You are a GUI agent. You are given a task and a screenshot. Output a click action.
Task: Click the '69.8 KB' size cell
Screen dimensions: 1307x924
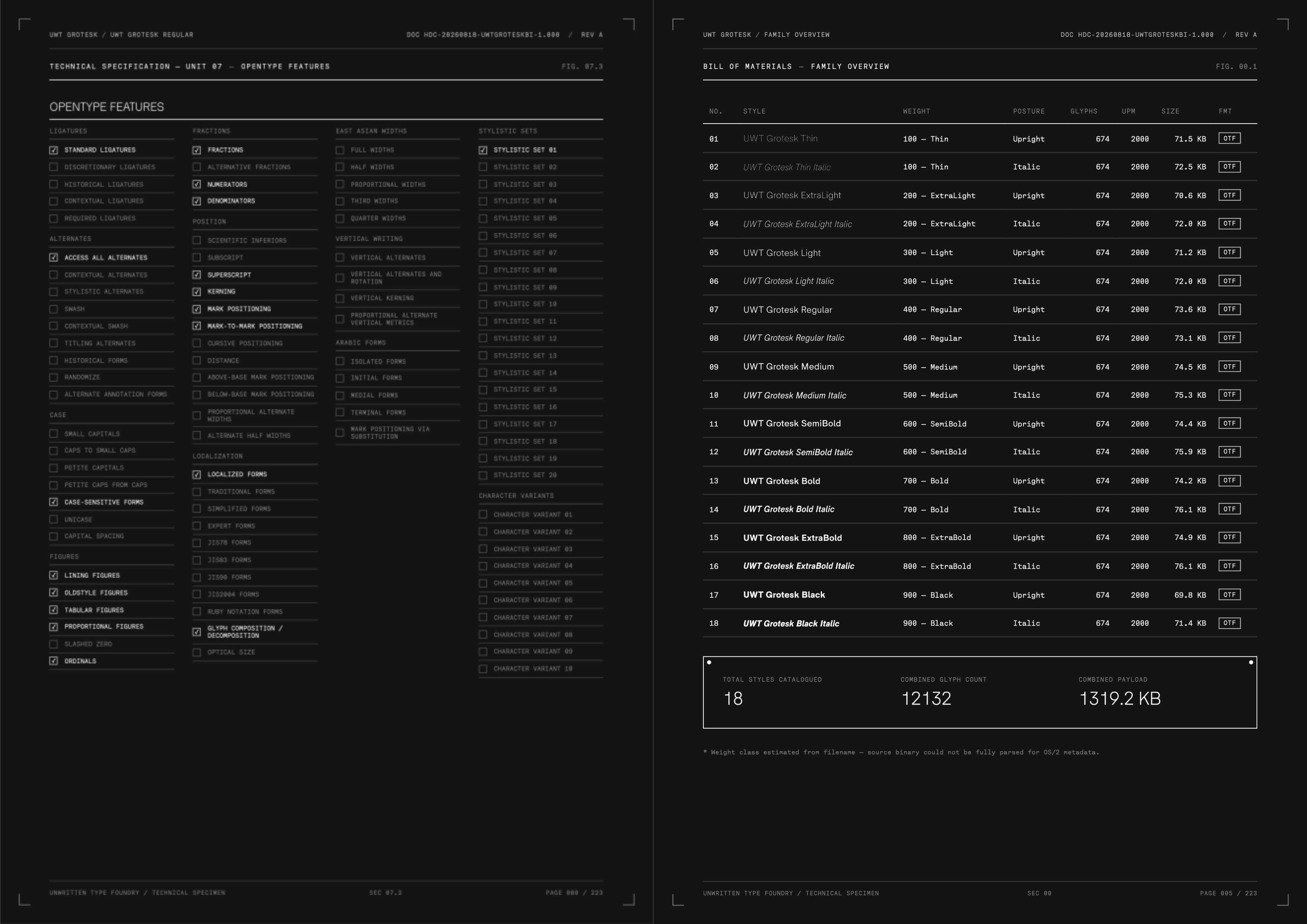click(x=1190, y=595)
